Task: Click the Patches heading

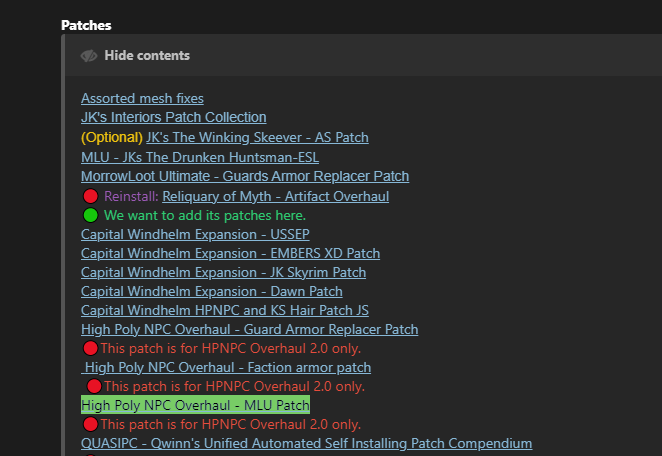Action: 86,25
